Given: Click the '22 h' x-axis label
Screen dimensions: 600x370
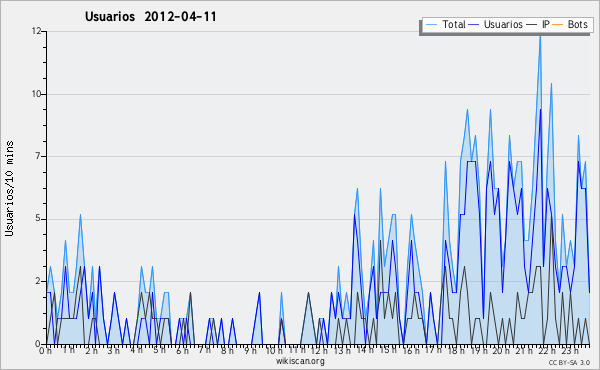Looking at the screenshot, I should (547, 351).
